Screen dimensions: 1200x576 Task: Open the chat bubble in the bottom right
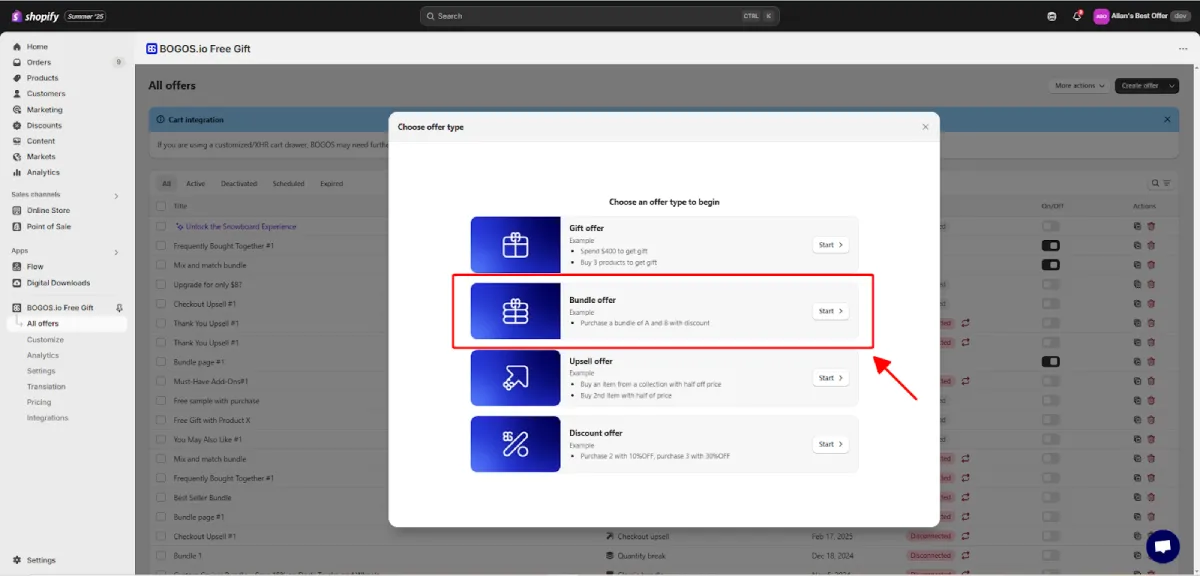click(x=1163, y=546)
